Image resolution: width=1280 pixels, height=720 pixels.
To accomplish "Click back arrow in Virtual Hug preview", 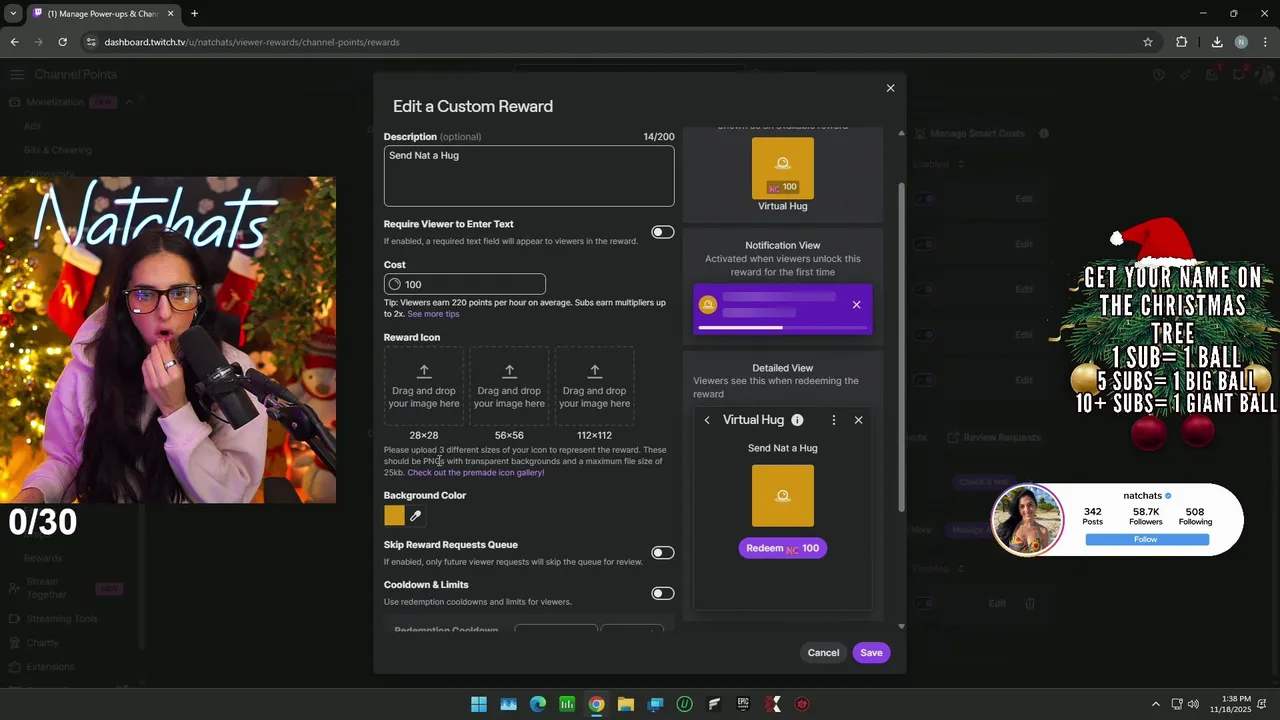I will pyautogui.click(x=707, y=420).
